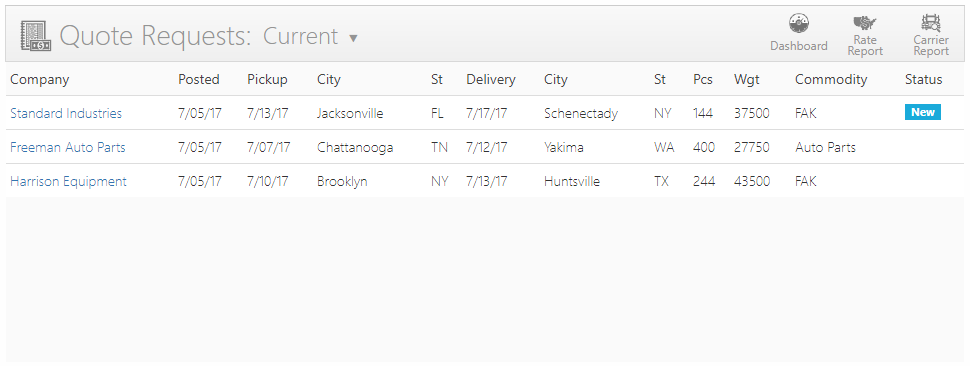Select the Auto Parts commodity cell
Image resolution: width=970 pixels, height=366 pixels.
[x=825, y=147]
